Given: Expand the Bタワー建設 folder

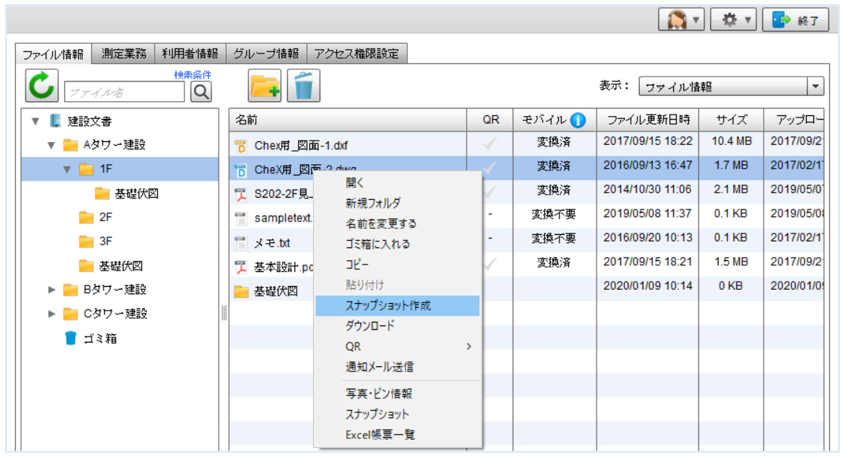Looking at the screenshot, I should tap(51, 290).
